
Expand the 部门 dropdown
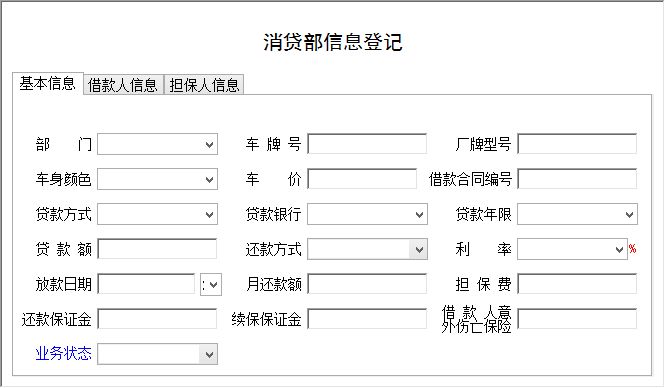click(157, 145)
